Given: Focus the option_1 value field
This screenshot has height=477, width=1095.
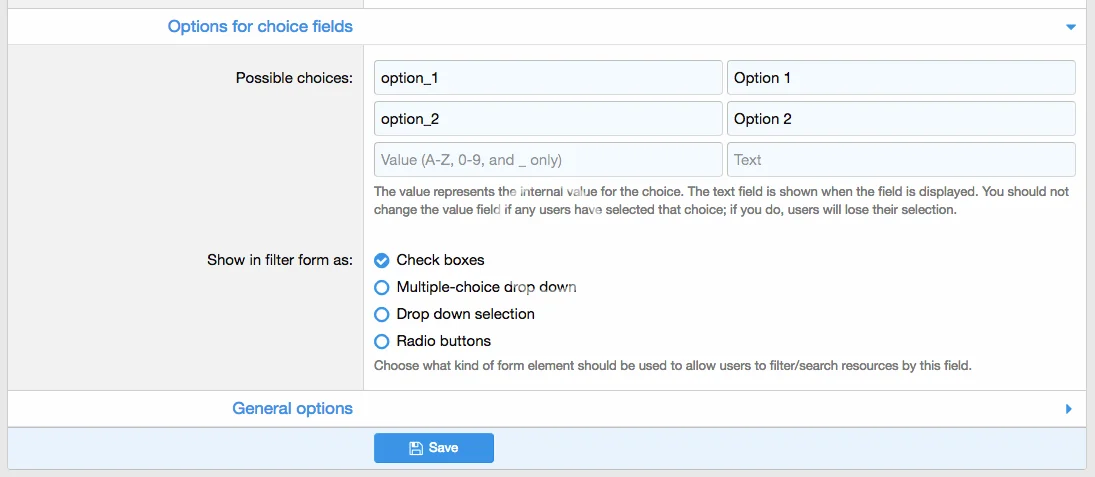Looking at the screenshot, I should tap(547, 78).
